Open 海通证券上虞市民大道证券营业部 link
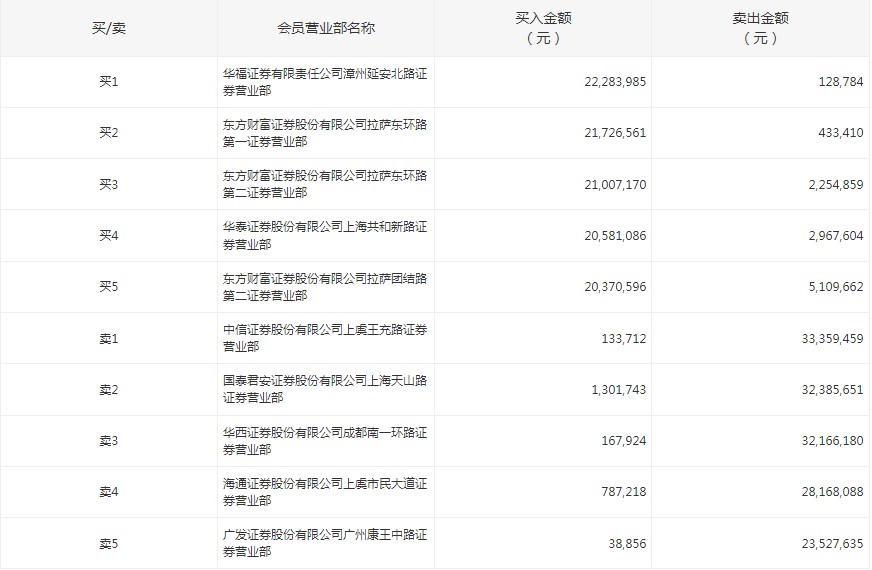Image resolution: width=872 pixels, height=570 pixels. 324,492
